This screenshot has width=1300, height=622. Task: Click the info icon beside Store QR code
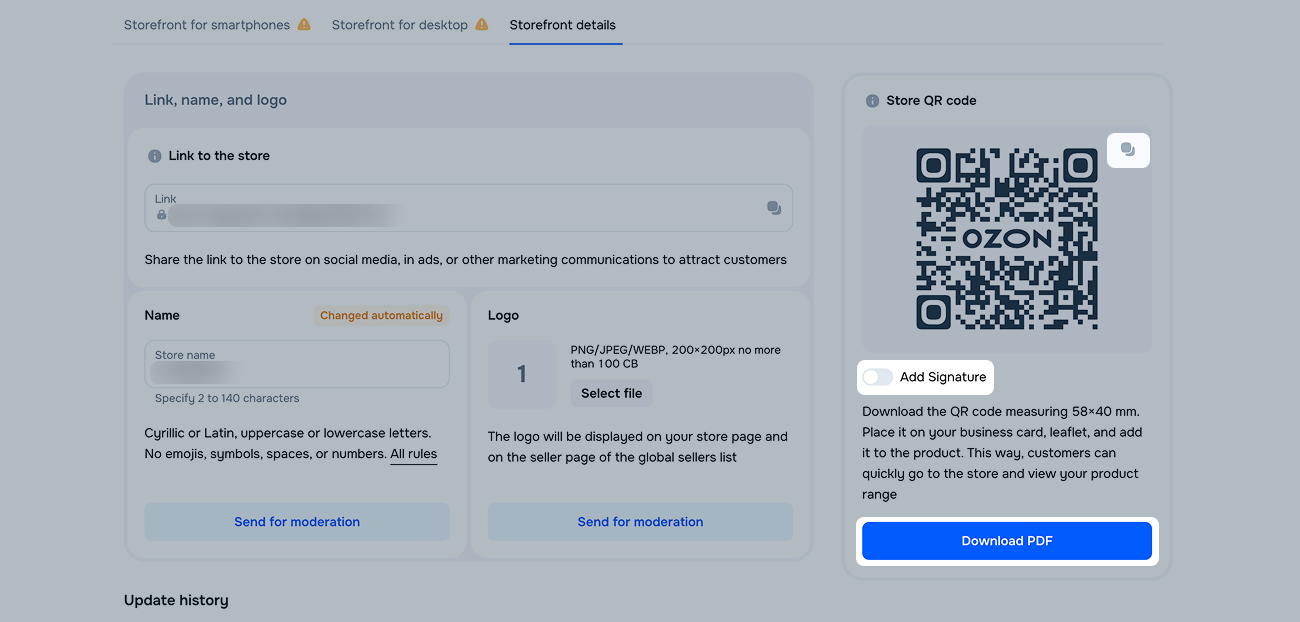coord(872,101)
